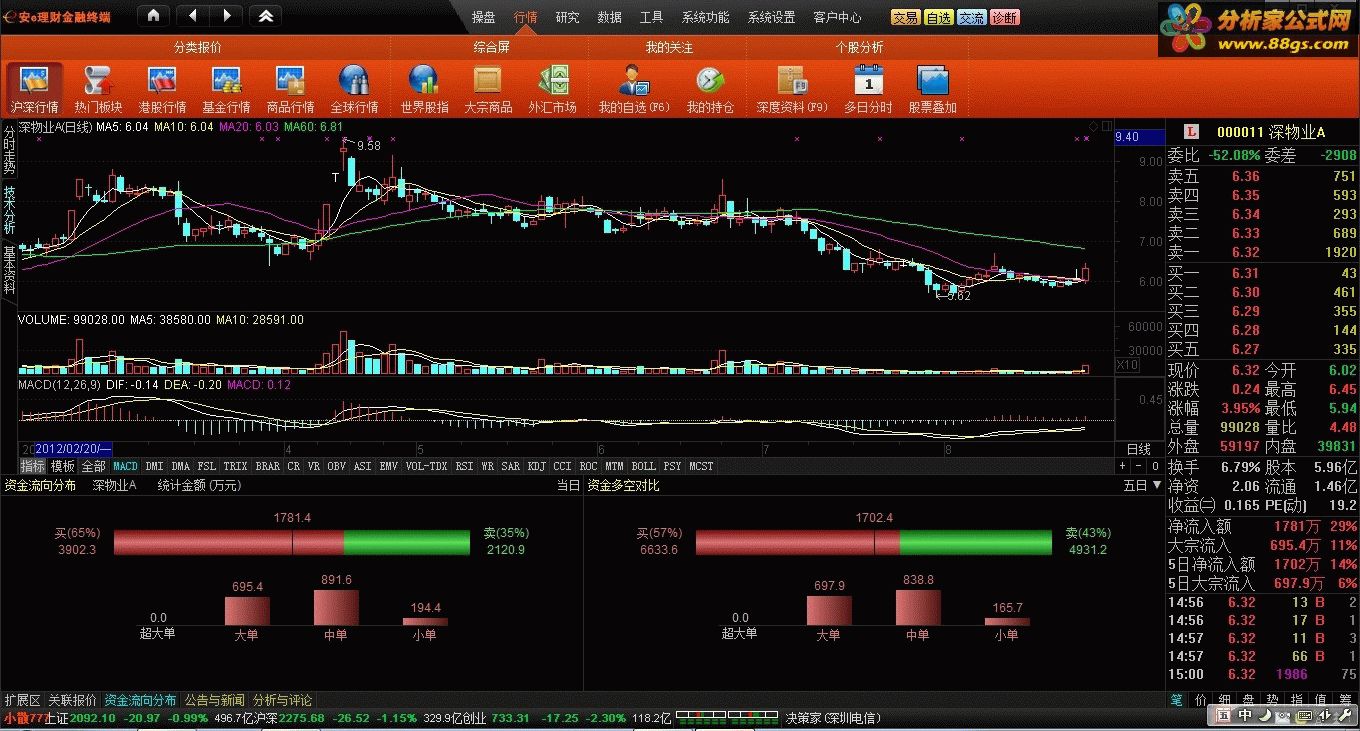Switch to the 分时走势 side tab
This screenshot has width=1360, height=731.
9,149
